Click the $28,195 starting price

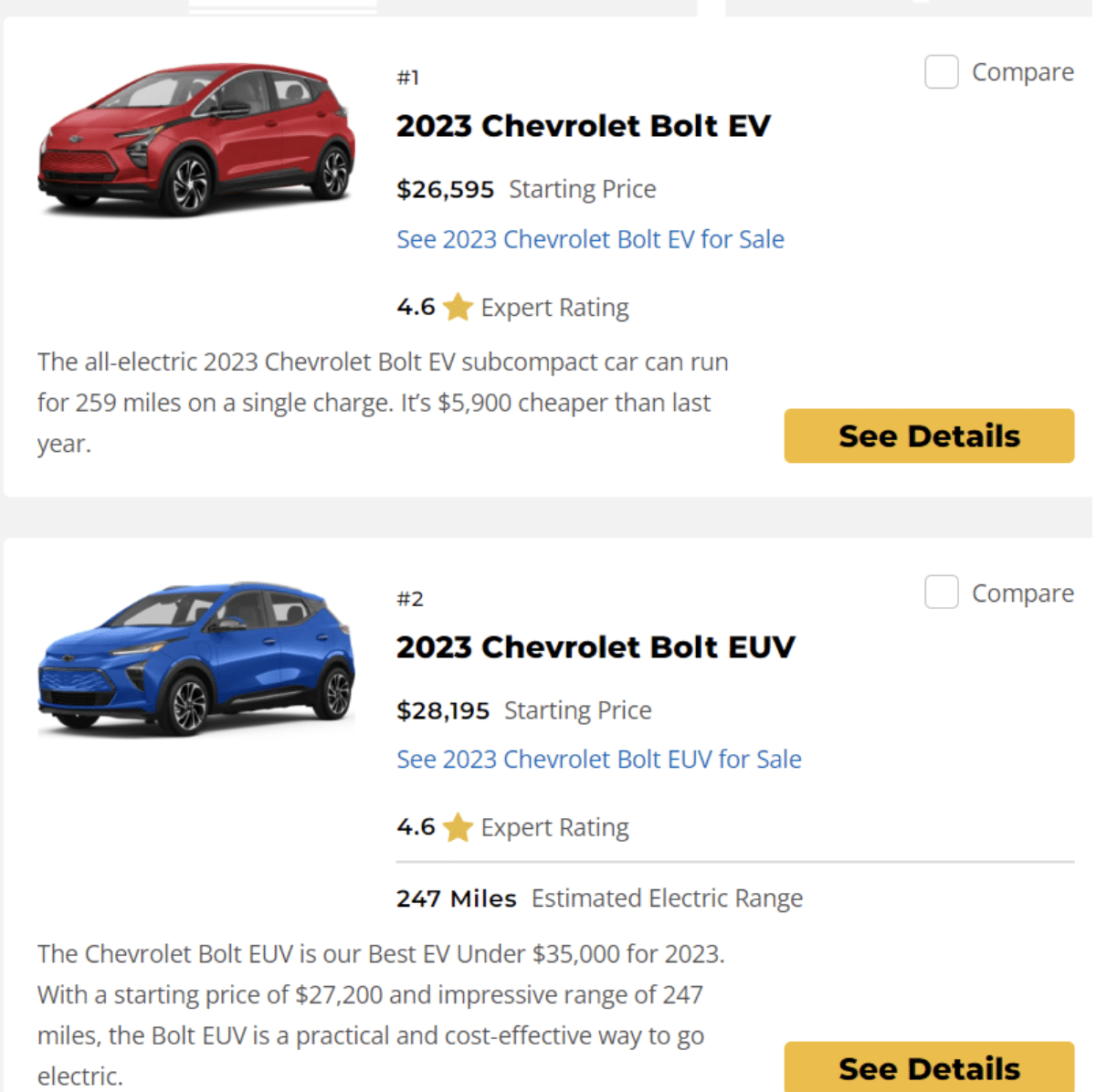tap(443, 710)
